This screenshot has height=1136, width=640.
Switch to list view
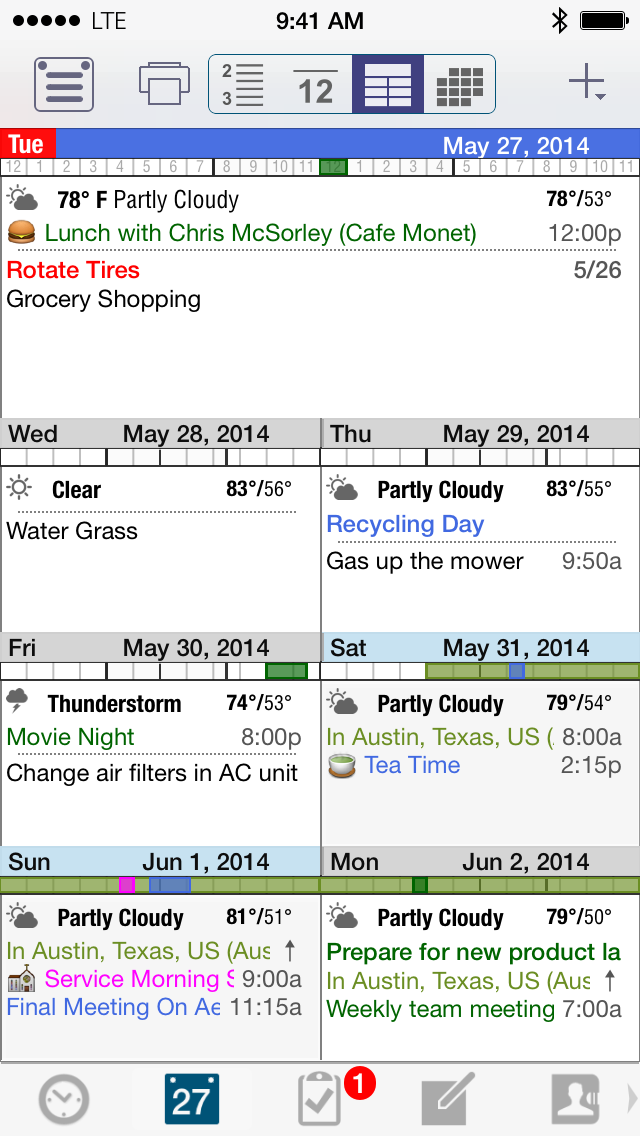(x=244, y=84)
